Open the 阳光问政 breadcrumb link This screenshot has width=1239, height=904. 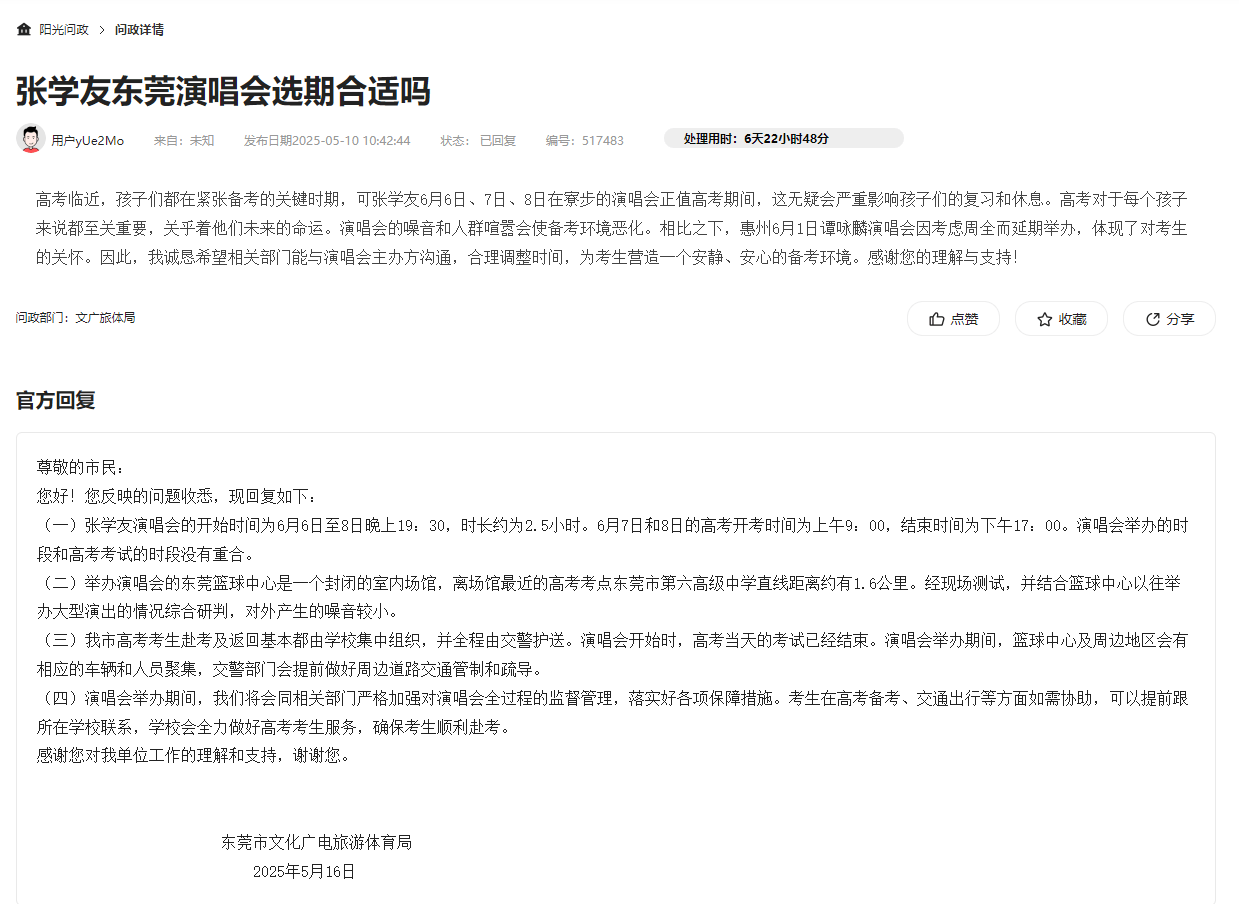(x=64, y=30)
